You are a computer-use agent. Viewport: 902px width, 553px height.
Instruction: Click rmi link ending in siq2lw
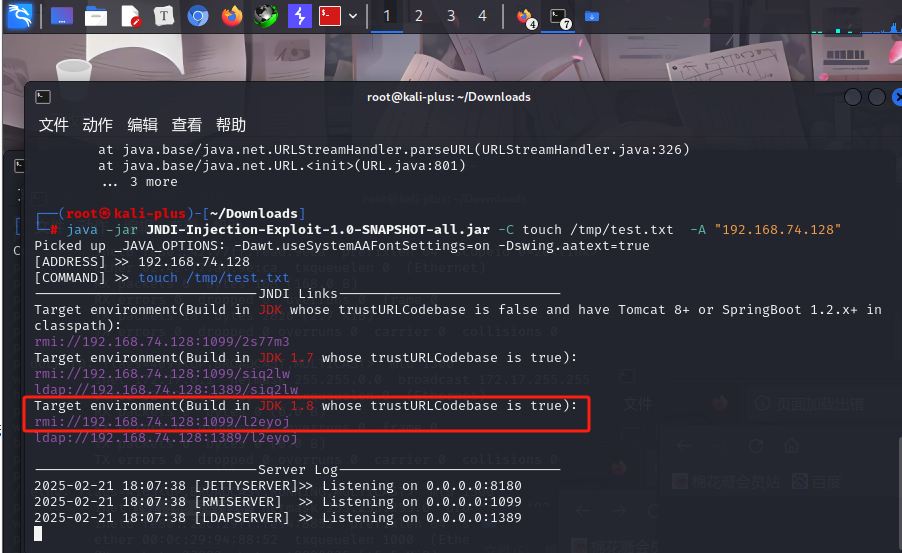tap(162, 374)
